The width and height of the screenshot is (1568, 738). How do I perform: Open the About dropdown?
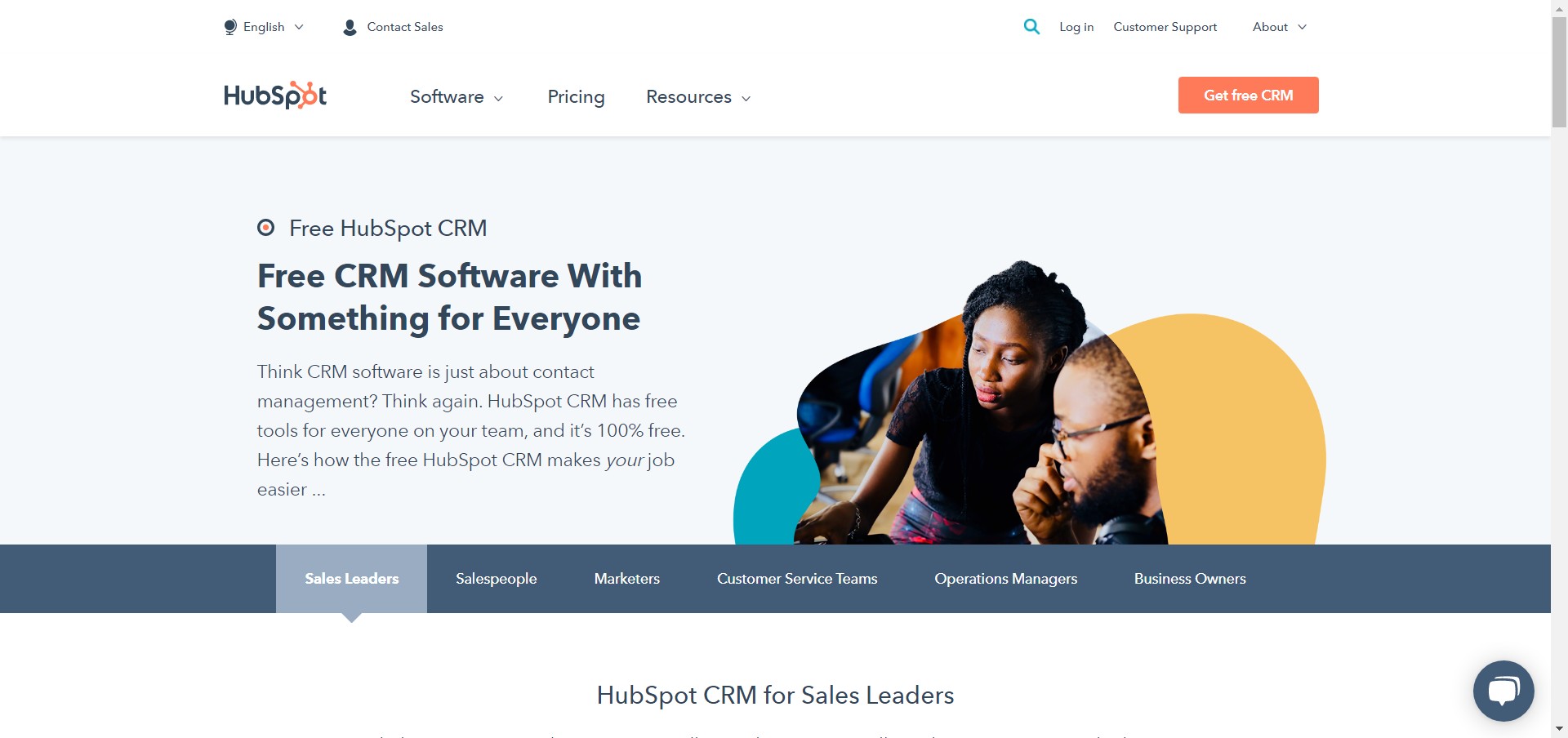pos(1280,27)
